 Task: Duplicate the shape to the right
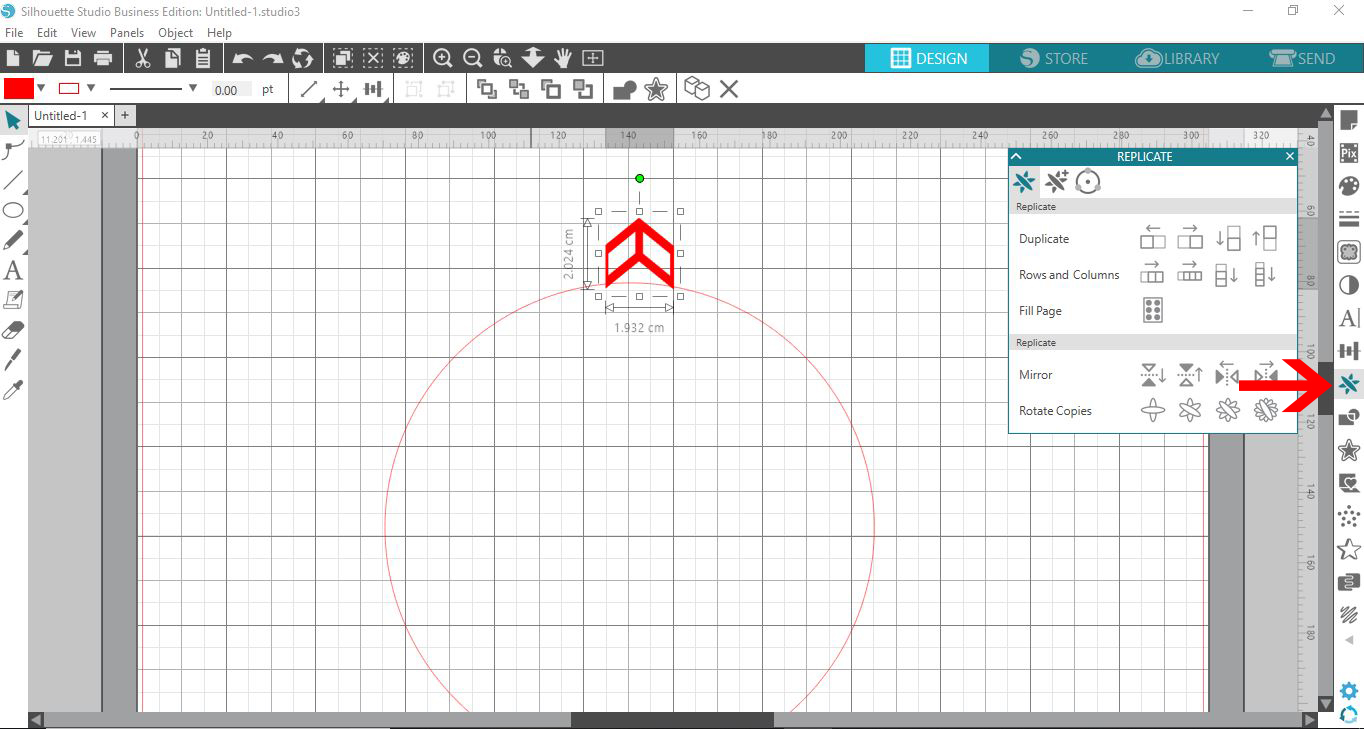(x=1190, y=238)
